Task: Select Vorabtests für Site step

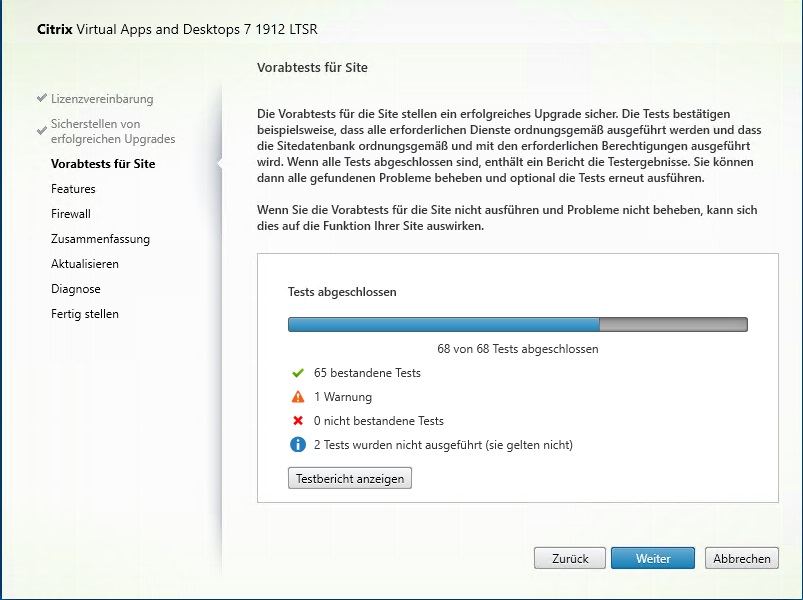Action: [x=103, y=164]
